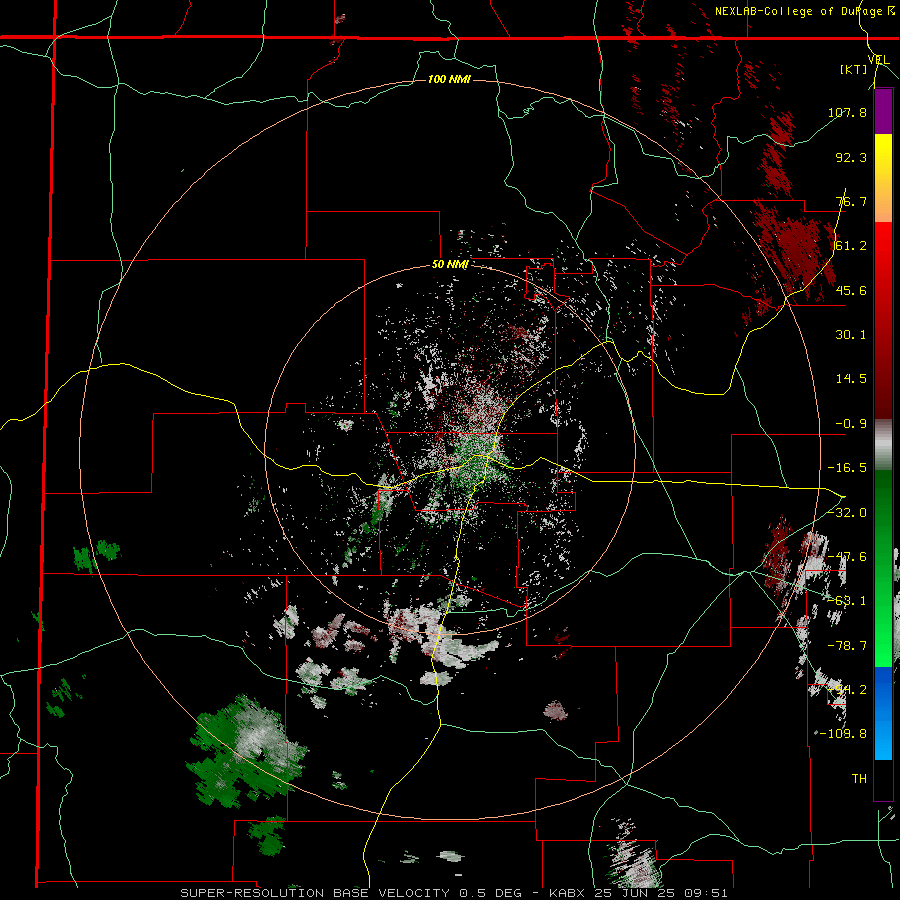Select the -109.8 scale value
The width and height of the screenshot is (900, 900).
[x=844, y=734]
